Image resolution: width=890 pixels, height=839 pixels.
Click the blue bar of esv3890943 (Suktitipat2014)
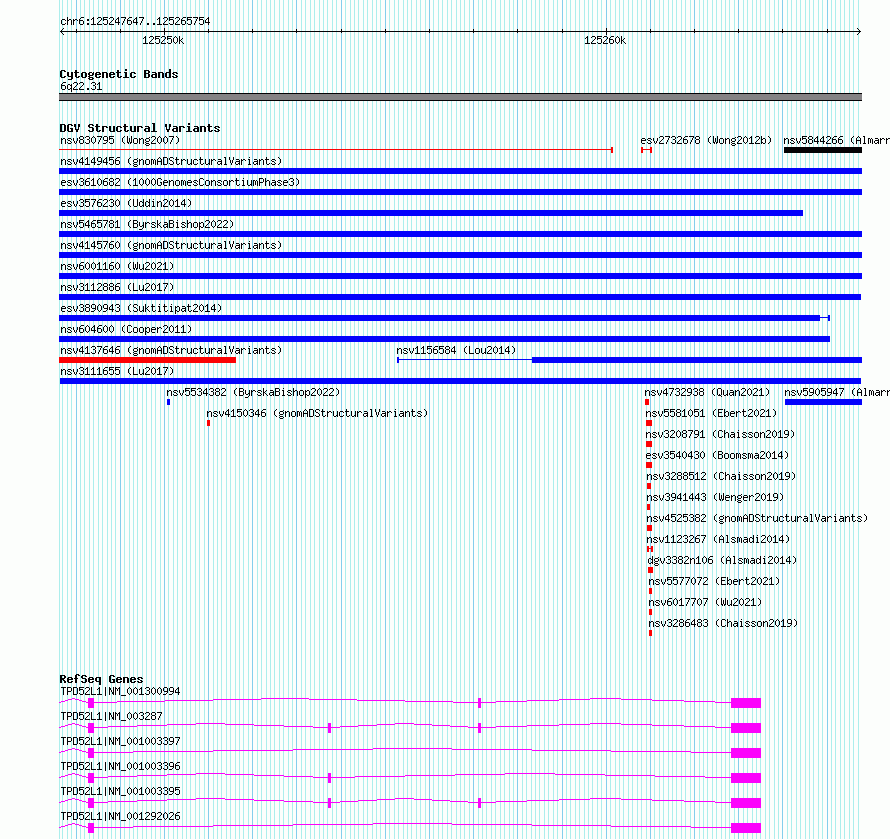(x=444, y=318)
